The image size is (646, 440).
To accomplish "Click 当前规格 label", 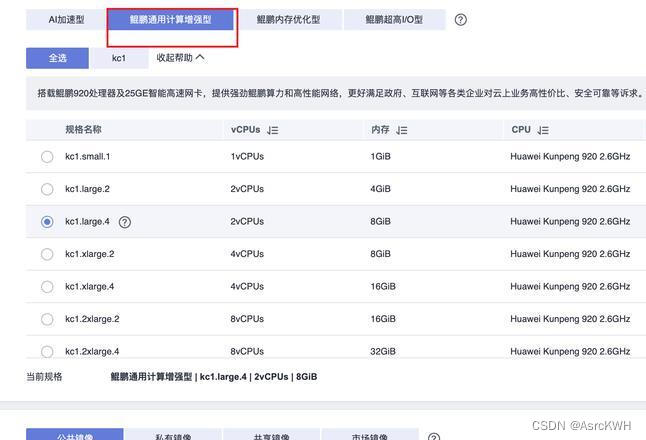I will click(44, 377).
